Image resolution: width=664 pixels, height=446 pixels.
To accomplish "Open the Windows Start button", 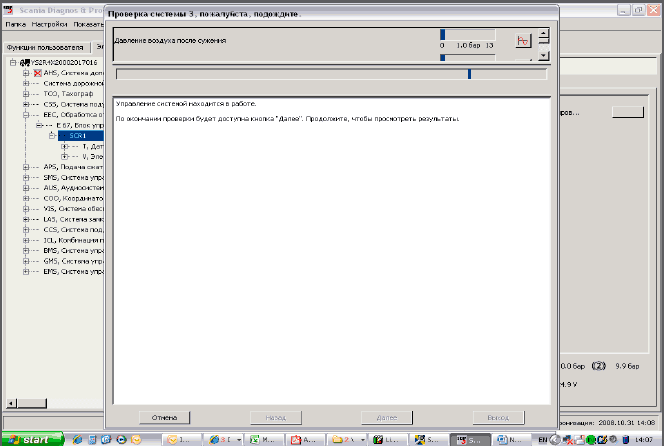I will [x=32, y=438].
